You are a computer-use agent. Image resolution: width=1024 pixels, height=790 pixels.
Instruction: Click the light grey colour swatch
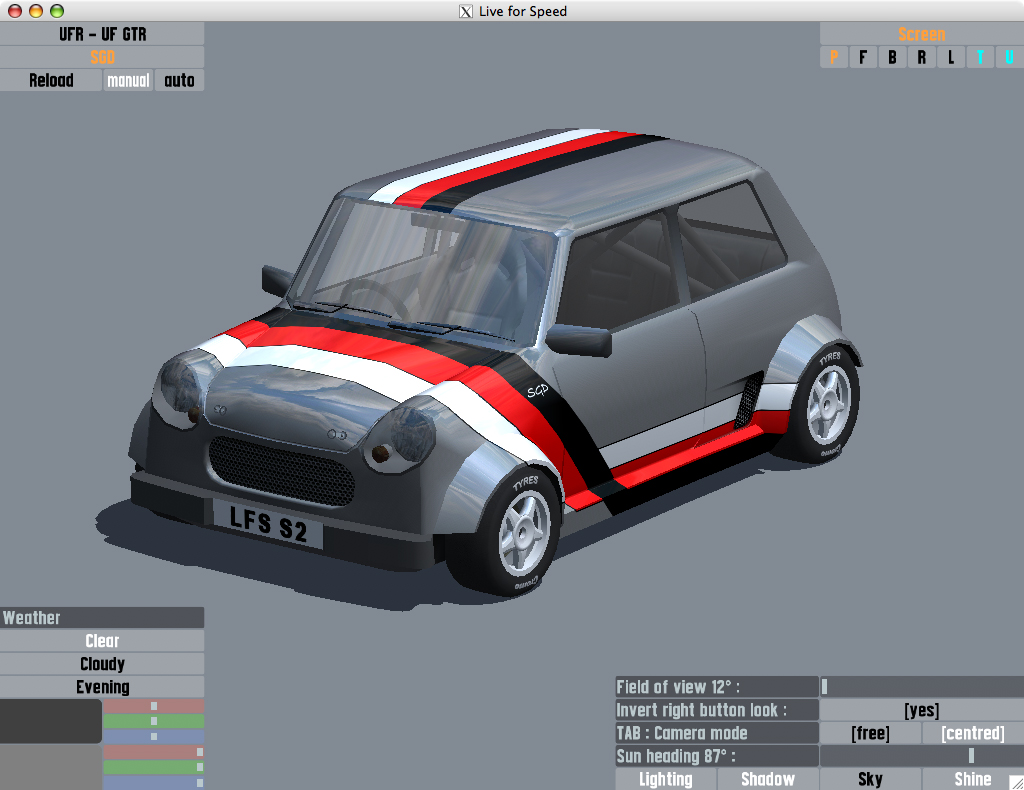tap(51, 768)
